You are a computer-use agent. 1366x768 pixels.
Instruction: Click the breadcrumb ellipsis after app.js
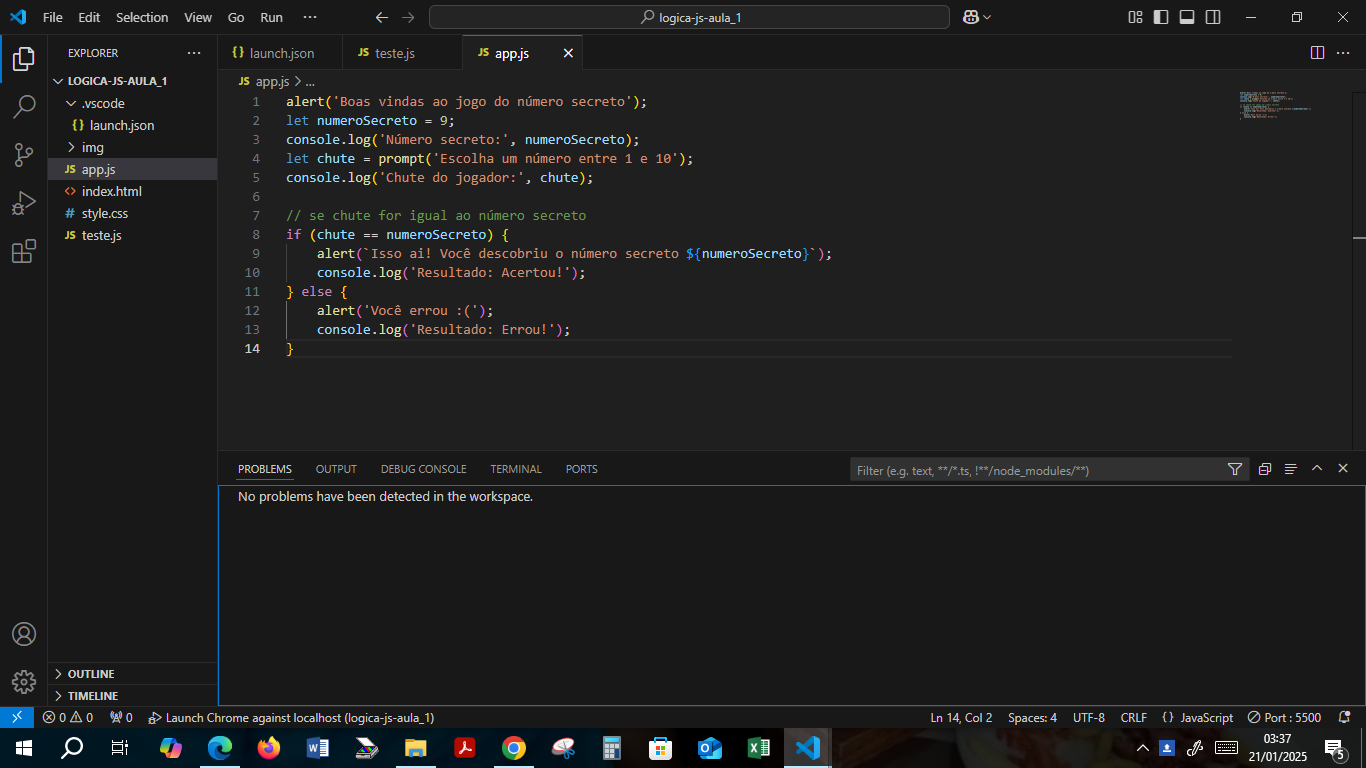point(310,82)
